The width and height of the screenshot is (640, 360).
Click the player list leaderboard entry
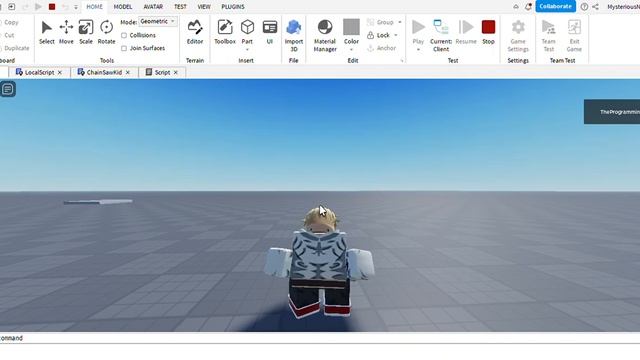[x=612, y=112]
